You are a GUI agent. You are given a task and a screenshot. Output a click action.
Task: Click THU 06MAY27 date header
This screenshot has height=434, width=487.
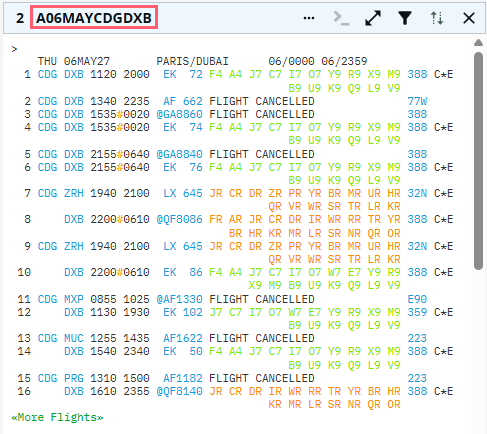74,61
